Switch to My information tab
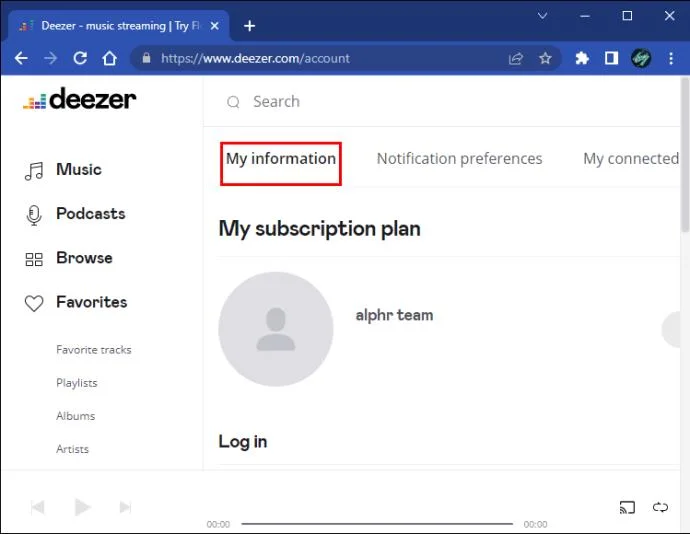The width and height of the screenshot is (690, 534). click(281, 159)
